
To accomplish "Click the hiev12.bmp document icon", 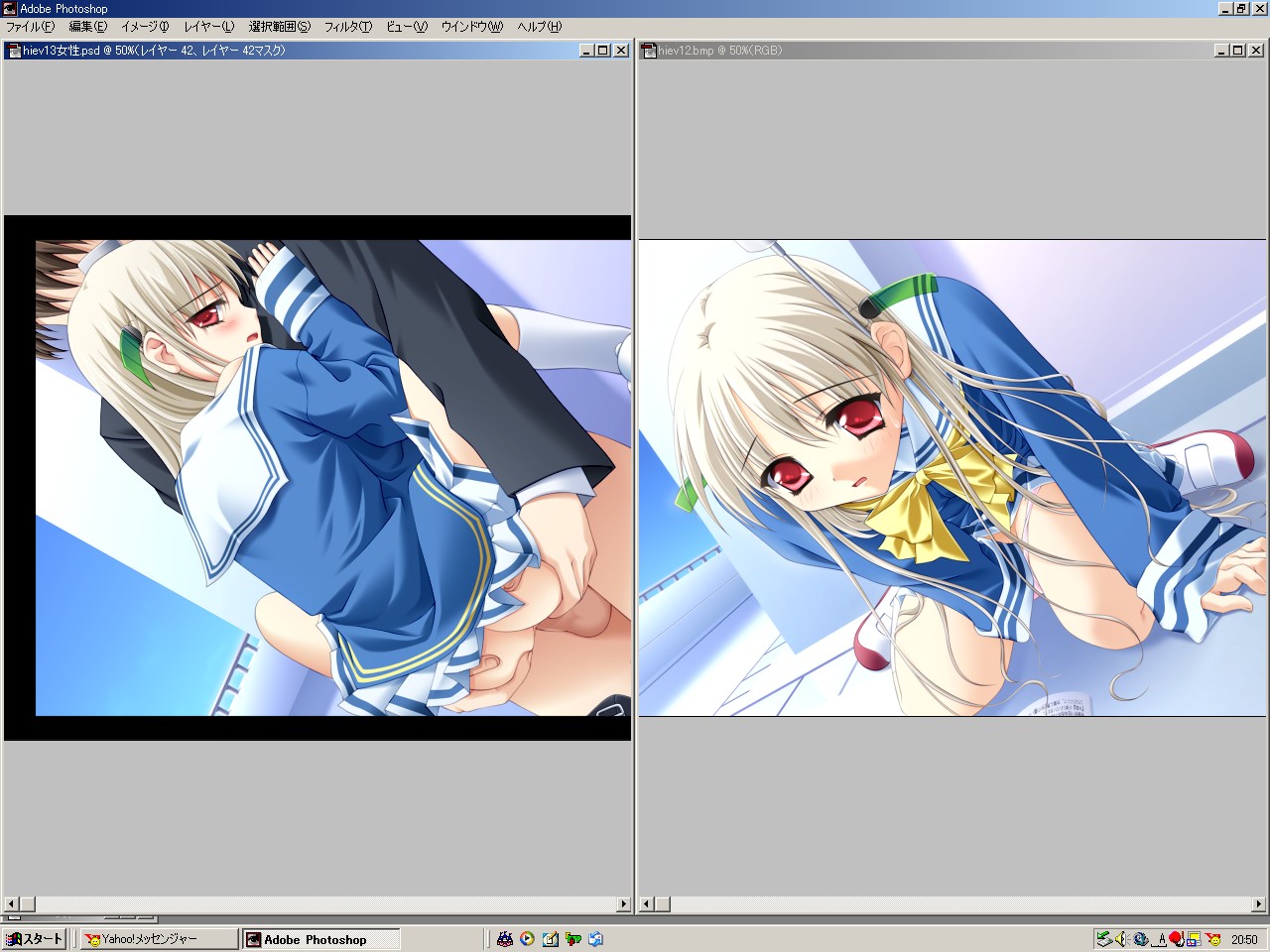I will (x=649, y=51).
